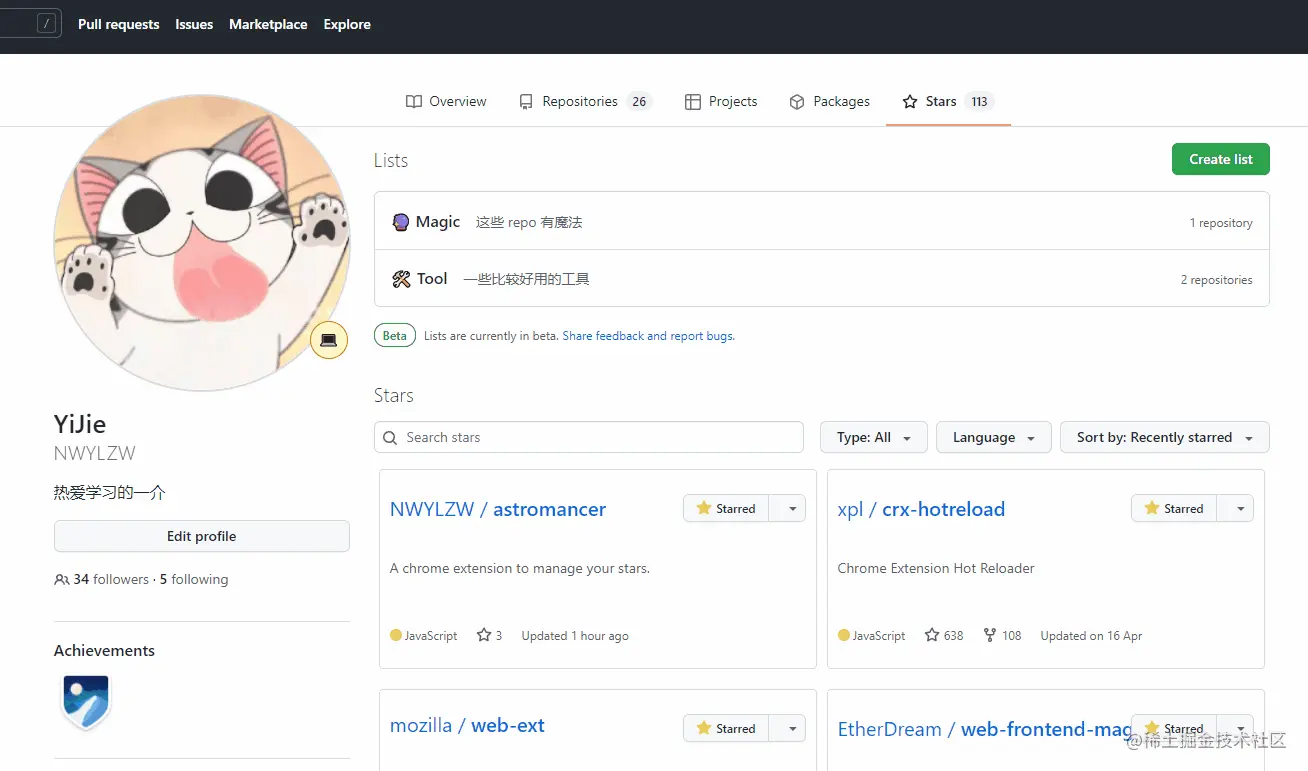
Task: Unstar the mozilla web-ext repository
Action: coord(726,728)
